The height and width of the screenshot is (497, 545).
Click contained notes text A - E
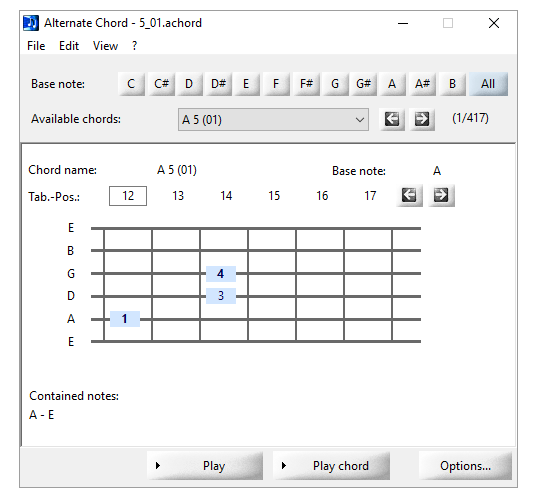[x=42, y=415]
